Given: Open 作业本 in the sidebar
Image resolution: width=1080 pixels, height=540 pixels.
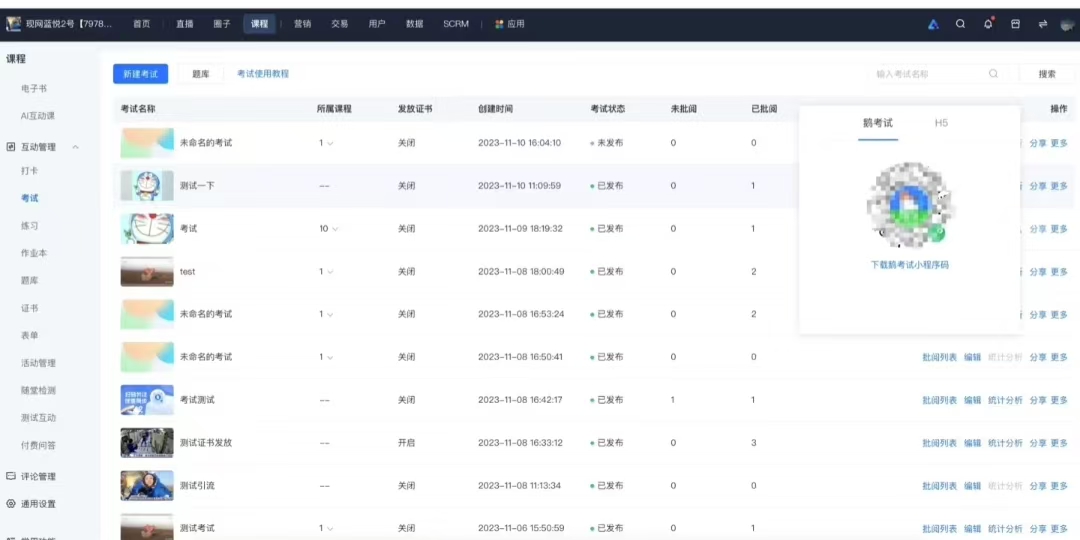Looking at the screenshot, I should coord(34,253).
